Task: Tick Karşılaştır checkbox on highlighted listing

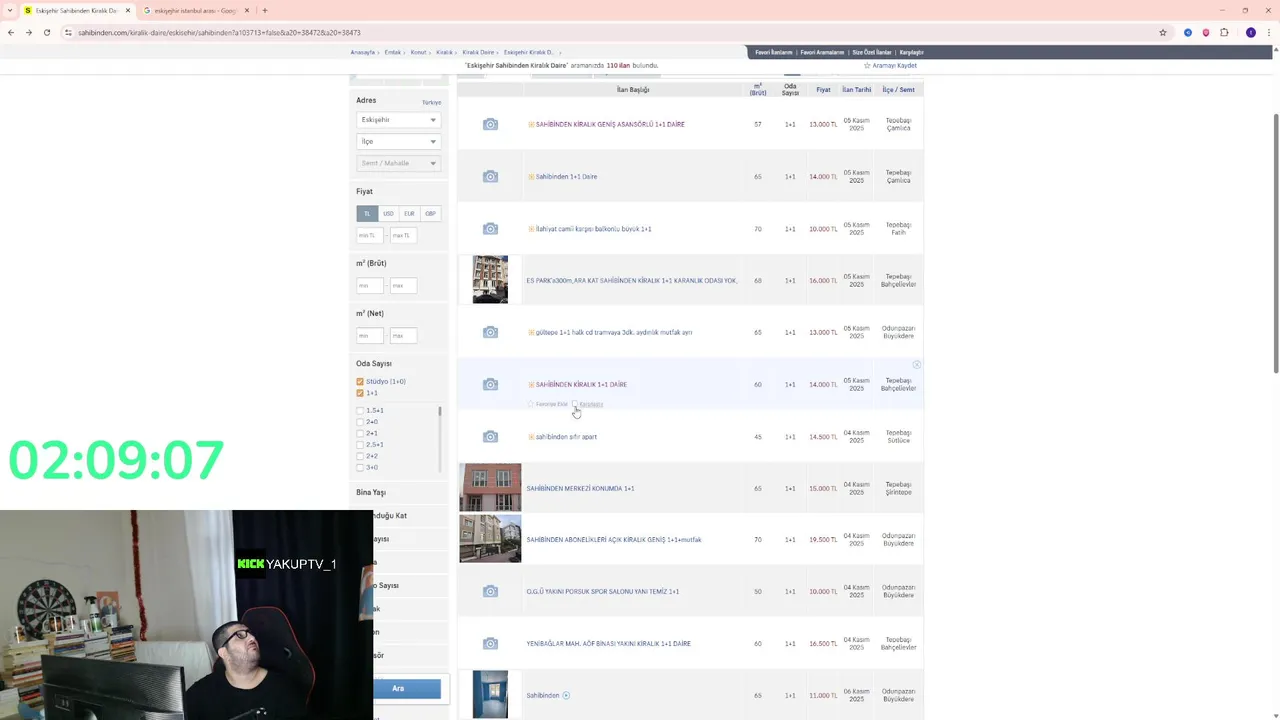Action: [574, 404]
